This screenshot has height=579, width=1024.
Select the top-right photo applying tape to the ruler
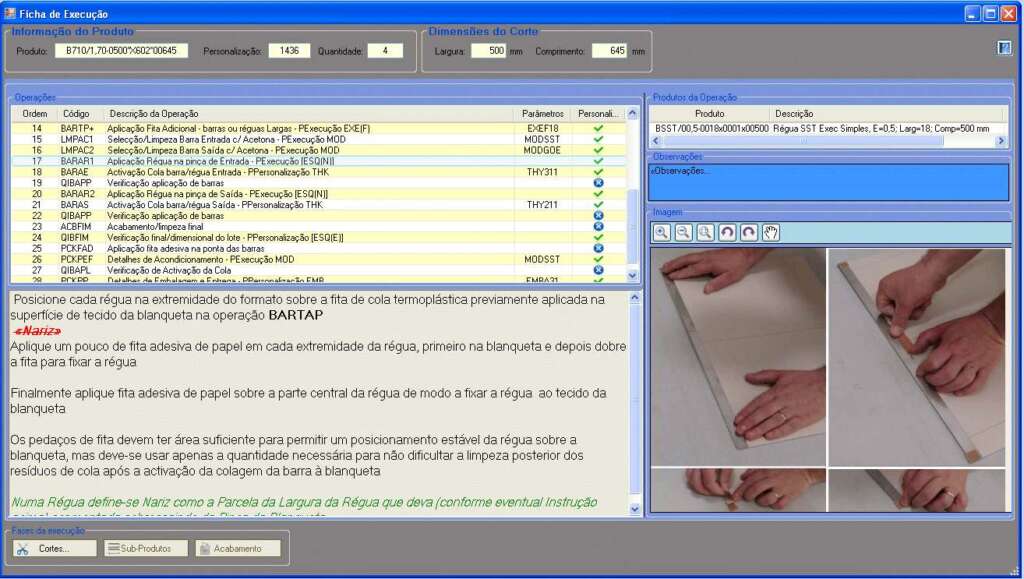[919, 357]
